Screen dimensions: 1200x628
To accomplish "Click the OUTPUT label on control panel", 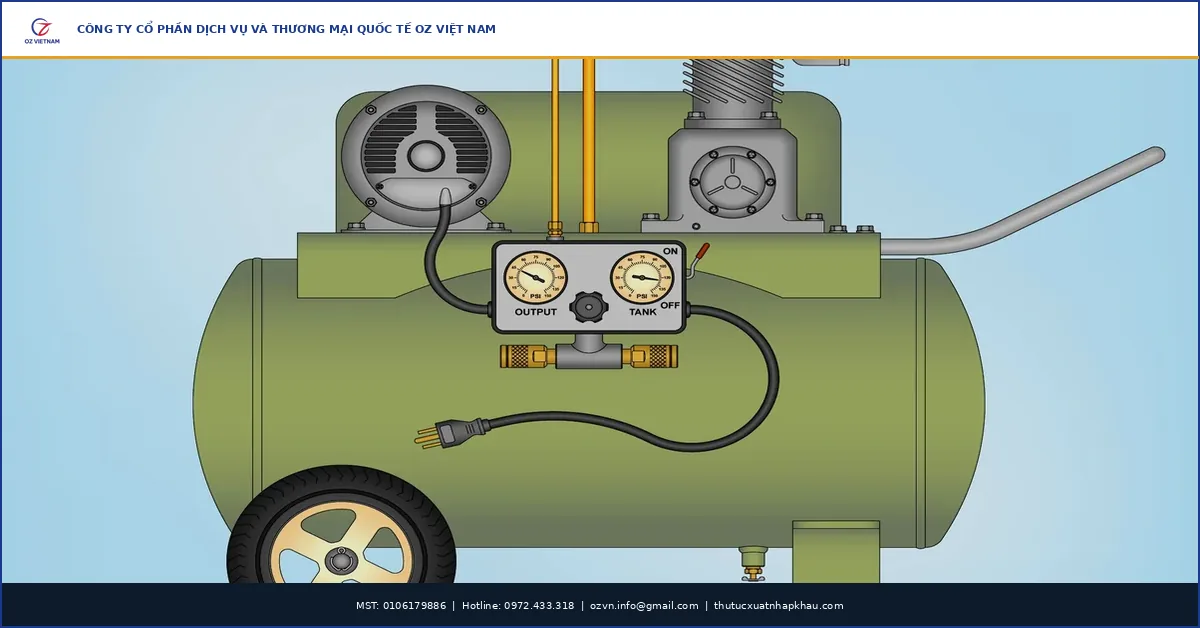I will 536,313.
